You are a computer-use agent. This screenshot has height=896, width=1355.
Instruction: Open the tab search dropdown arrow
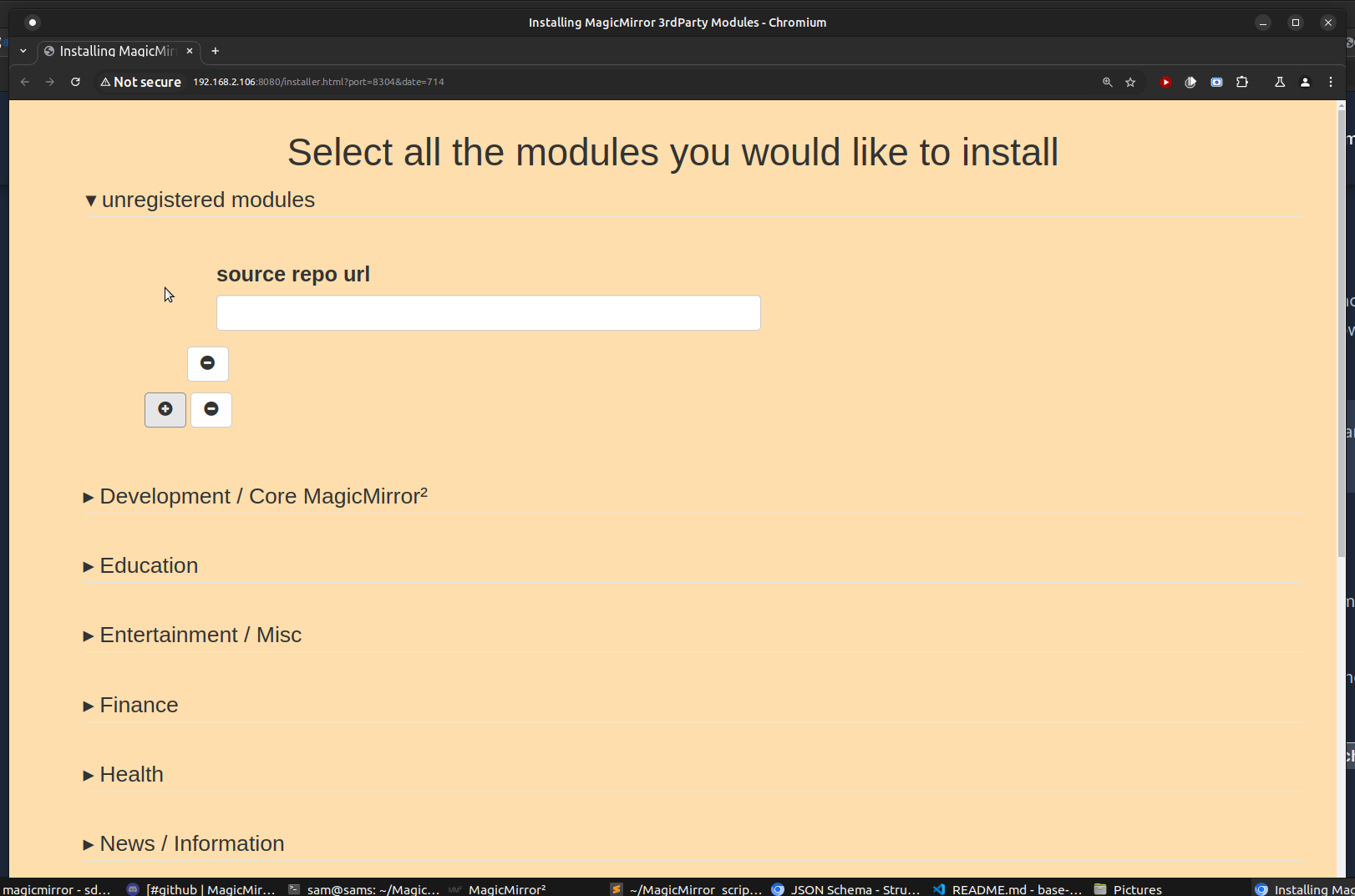(x=23, y=51)
